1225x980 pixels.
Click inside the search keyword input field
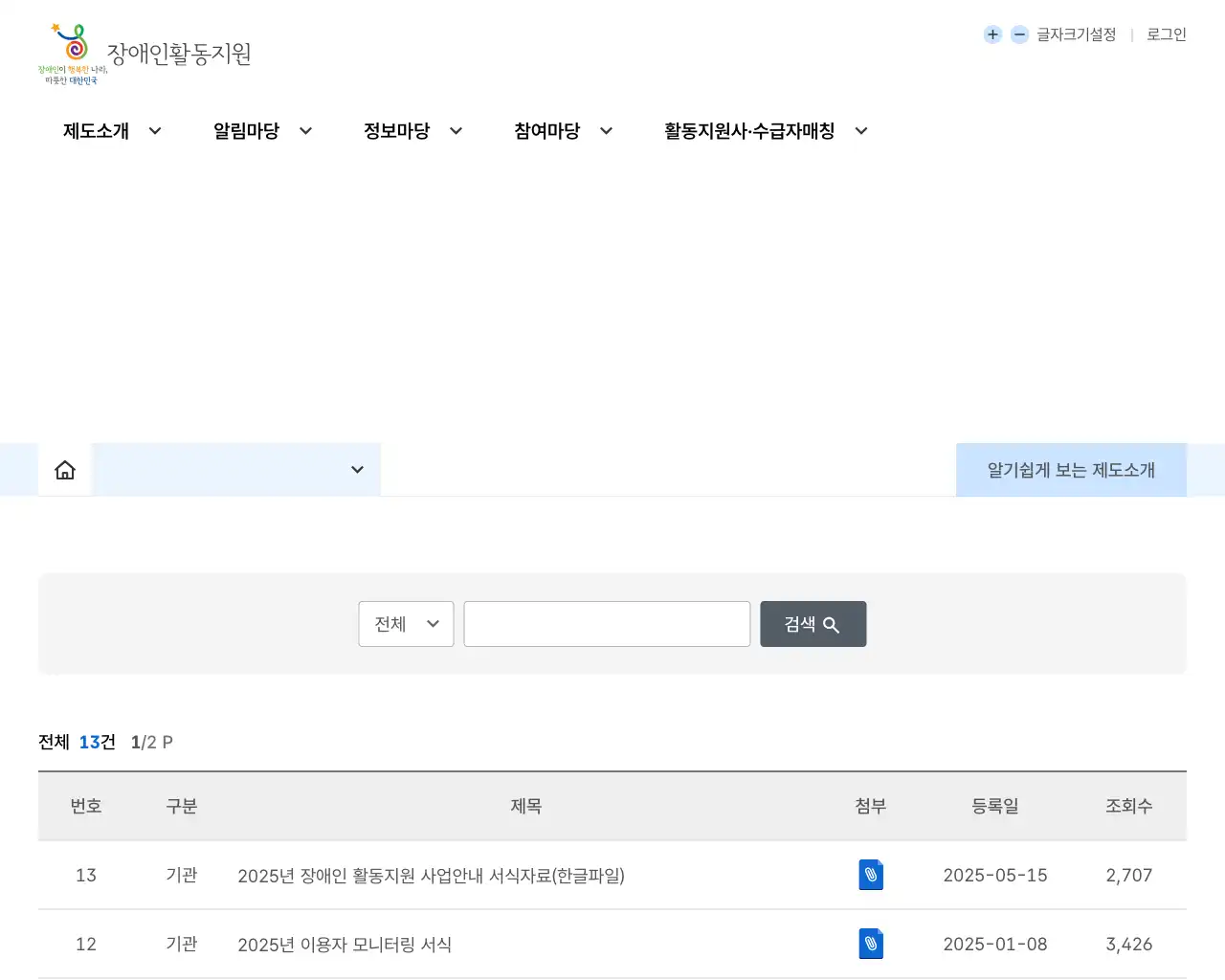[607, 623]
